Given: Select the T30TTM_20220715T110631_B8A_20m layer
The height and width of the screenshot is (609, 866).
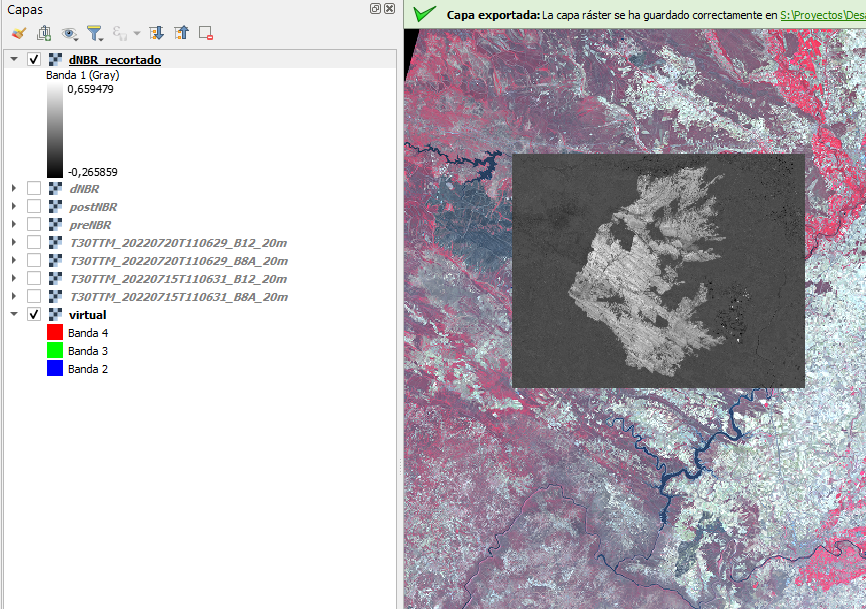Looking at the screenshot, I should point(177,297).
